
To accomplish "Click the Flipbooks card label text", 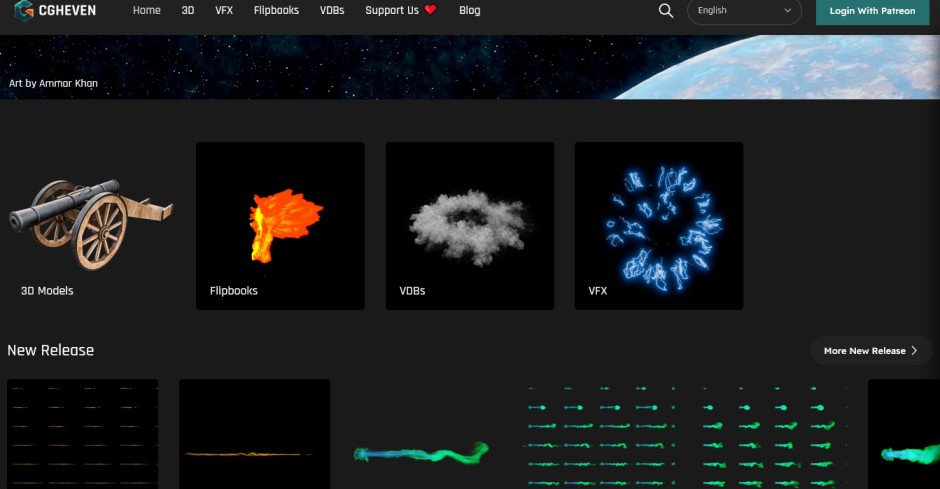I will click(x=234, y=291).
